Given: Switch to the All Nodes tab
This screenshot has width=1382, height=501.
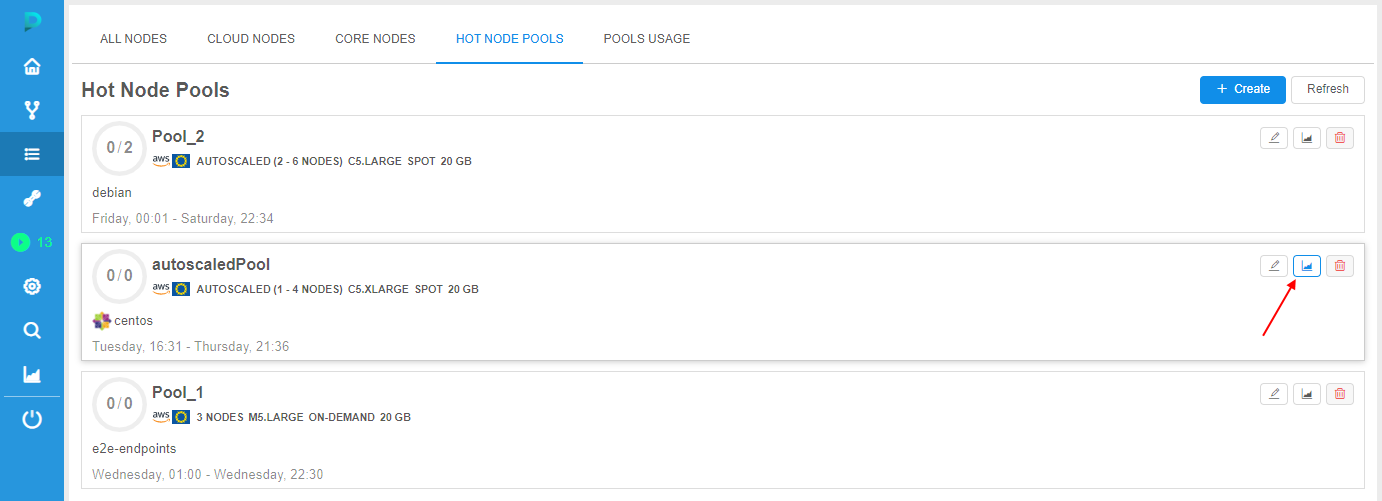Looking at the screenshot, I should (133, 39).
